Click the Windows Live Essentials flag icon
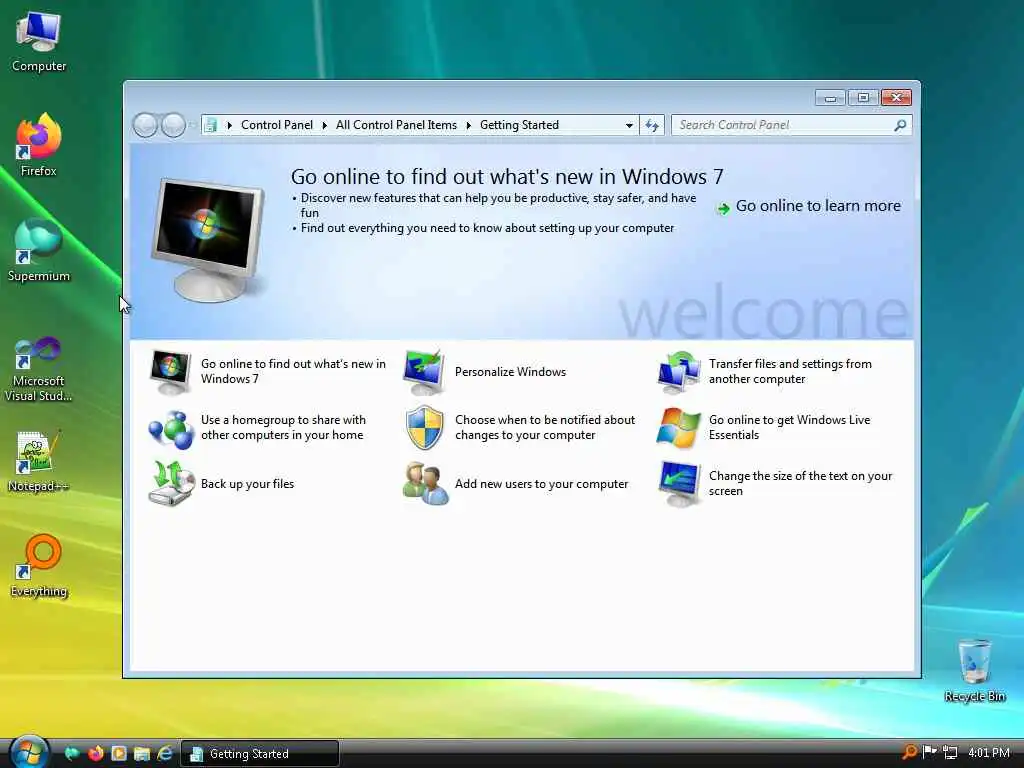 click(x=679, y=428)
